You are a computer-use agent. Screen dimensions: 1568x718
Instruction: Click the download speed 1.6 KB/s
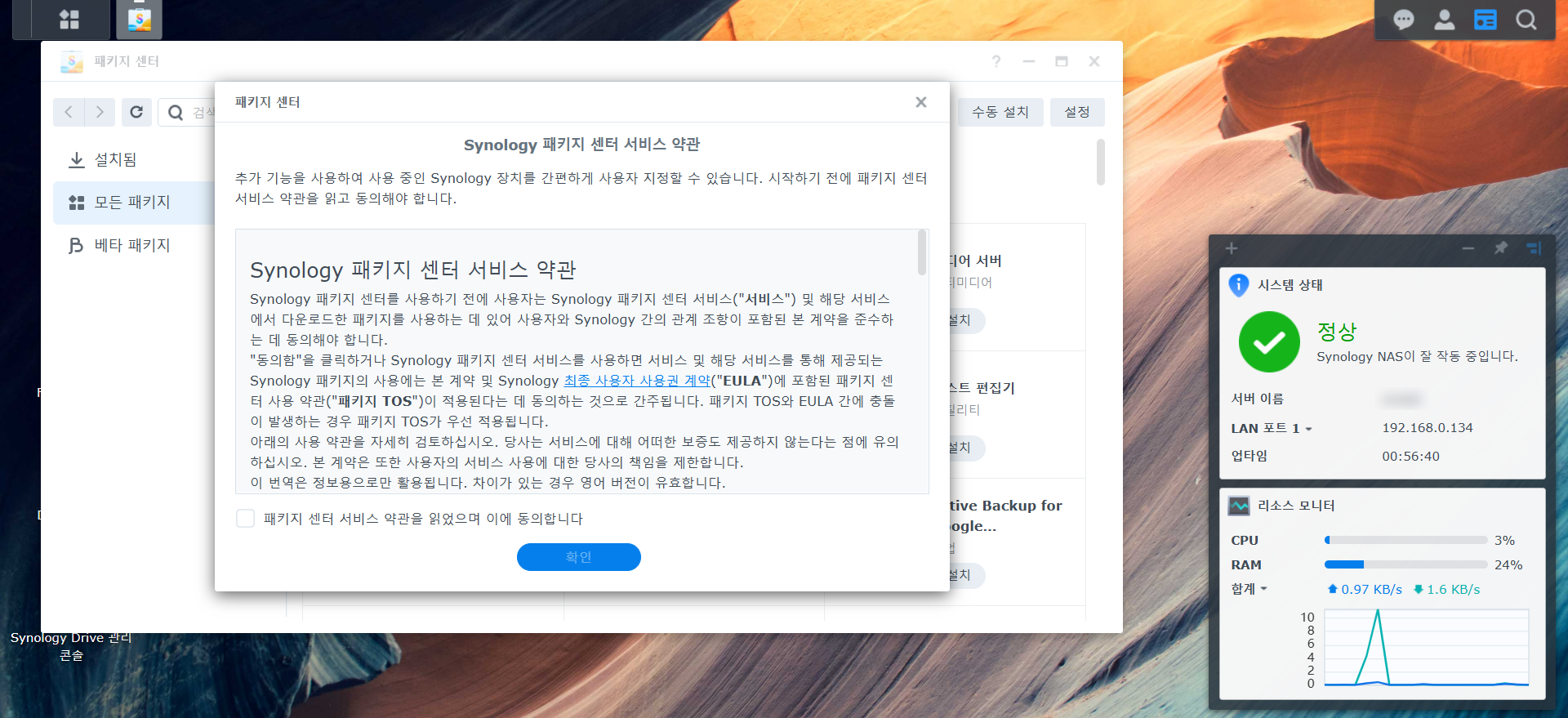coord(1453,590)
